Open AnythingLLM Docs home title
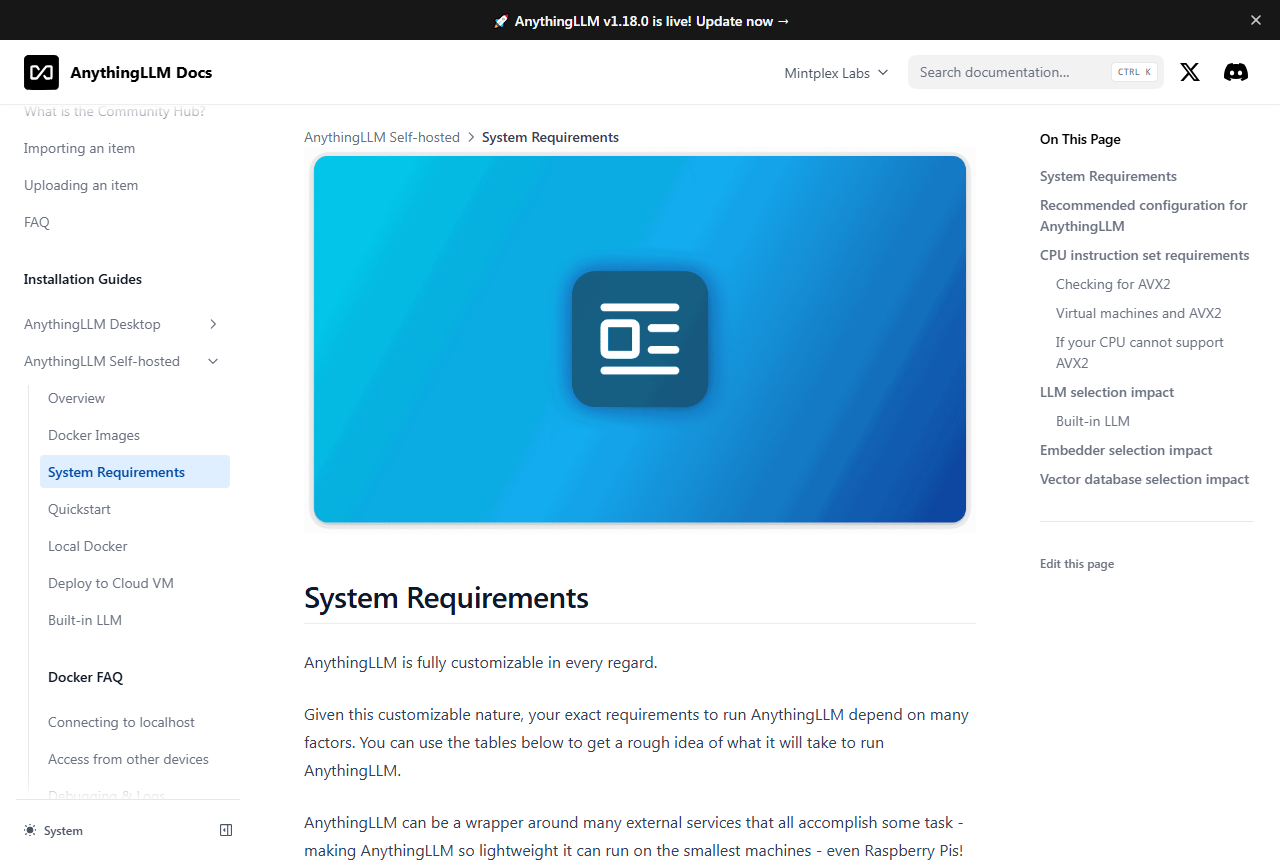 [141, 72]
